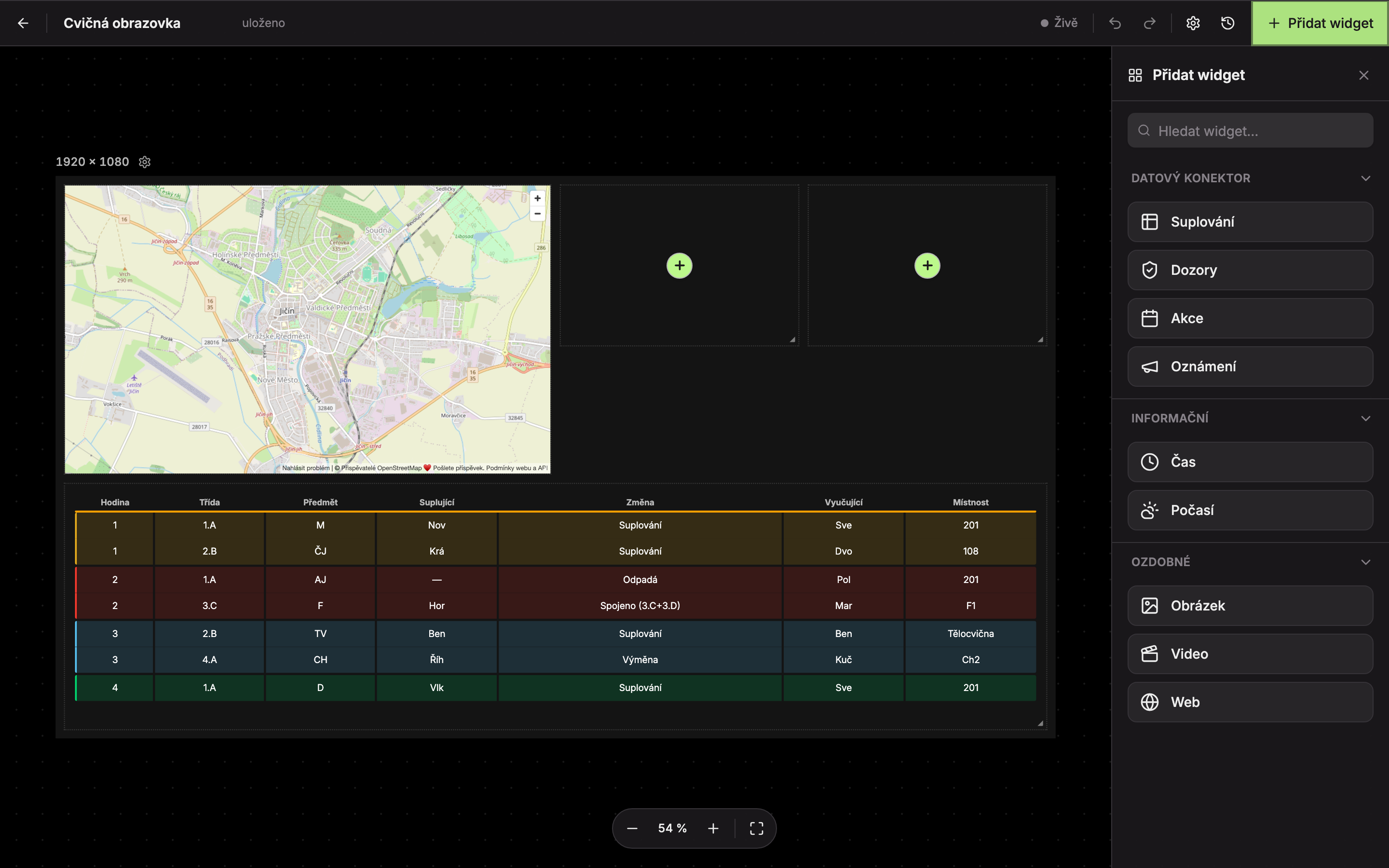Click the Hledat widget search field
The width and height of the screenshot is (1389, 868).
pyautogui.click(x=1250, y=131)
